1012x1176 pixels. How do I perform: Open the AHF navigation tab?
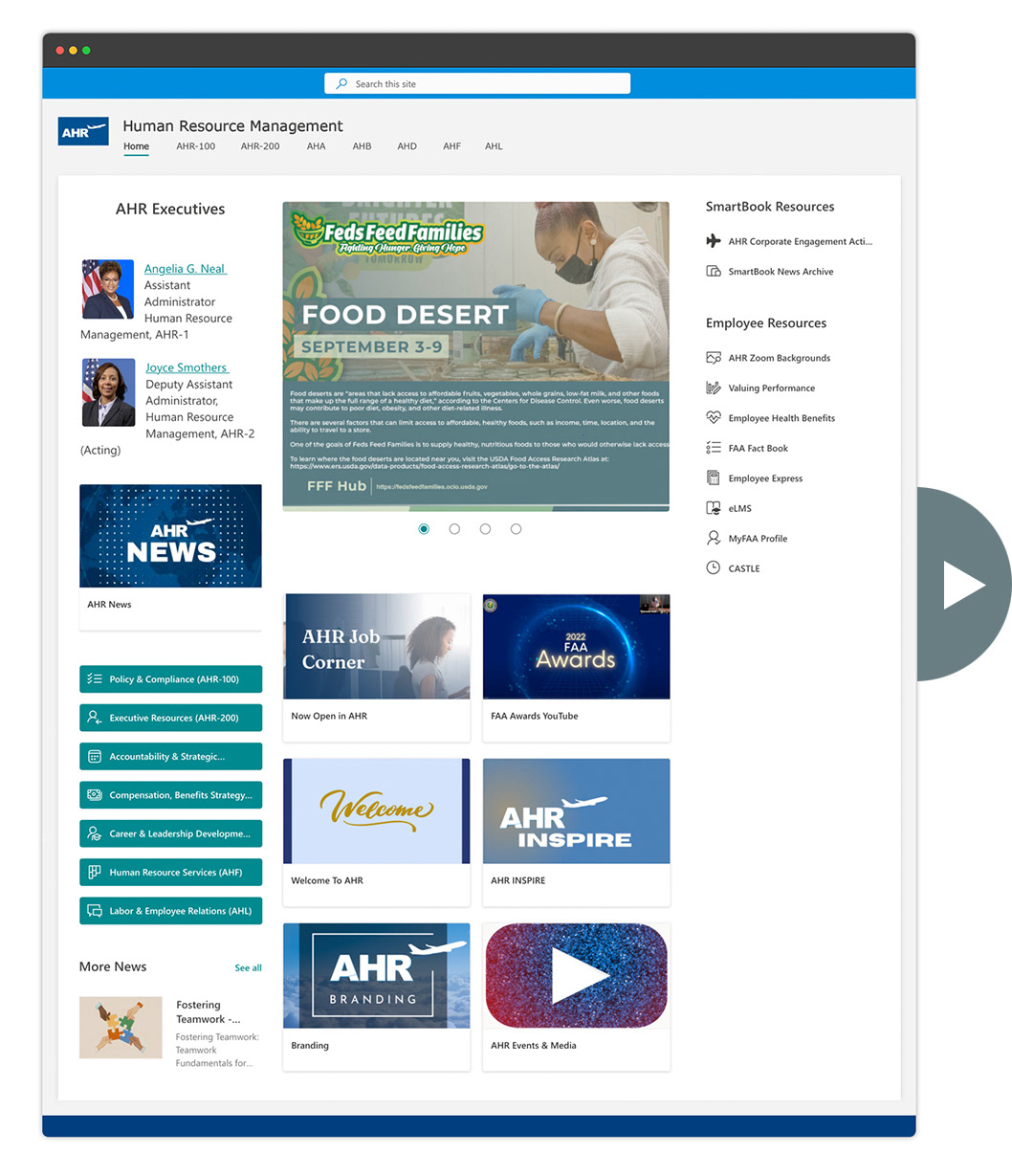(x=451, y=145)
